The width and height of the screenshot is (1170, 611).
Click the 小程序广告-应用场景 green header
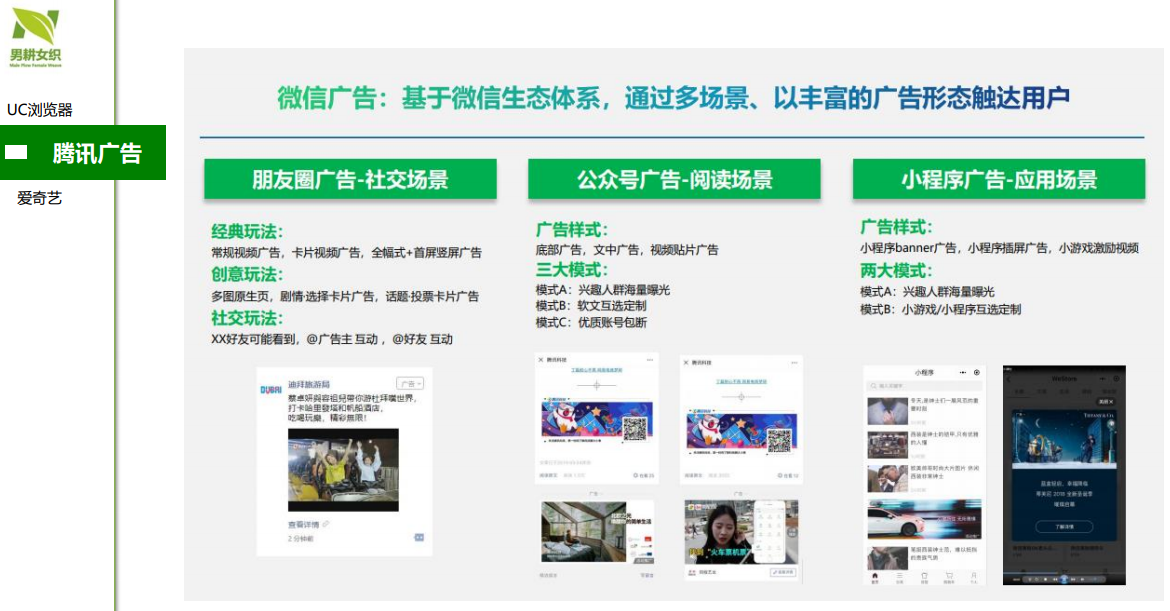[x=999, y=179]
